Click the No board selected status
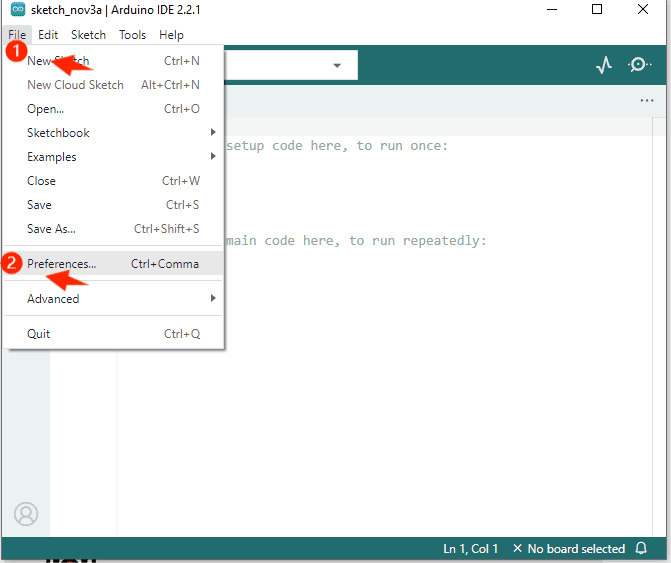Screen dimensions: 671x563 coord(569,548)
